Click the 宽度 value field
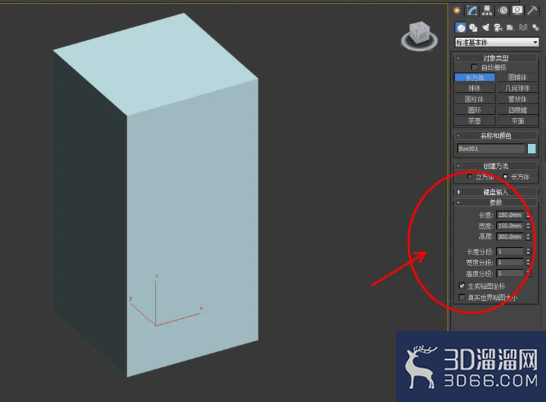This screenshot has width=546, height=402. pyautogui.click(x=510, y=226)
